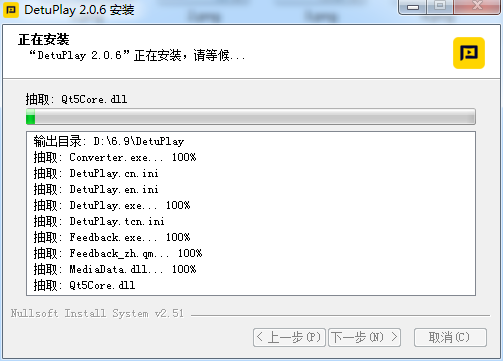Click subtitle “DetuPlay 2.0.6” 正在安装，请等候

pyautogui.click(x=137, y=55)
